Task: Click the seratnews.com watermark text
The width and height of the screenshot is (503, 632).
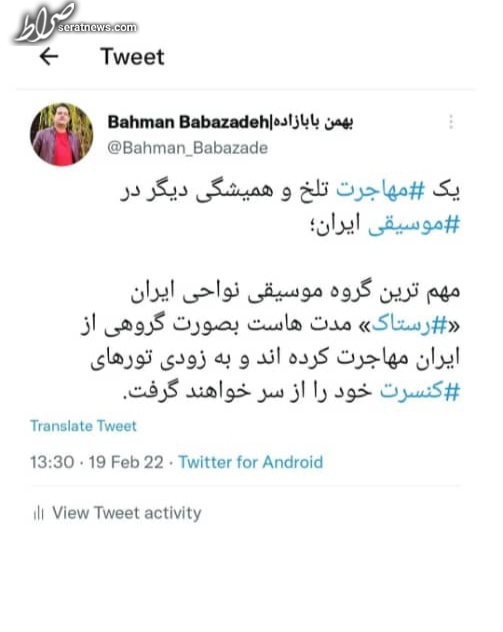Action: point(97,27)
